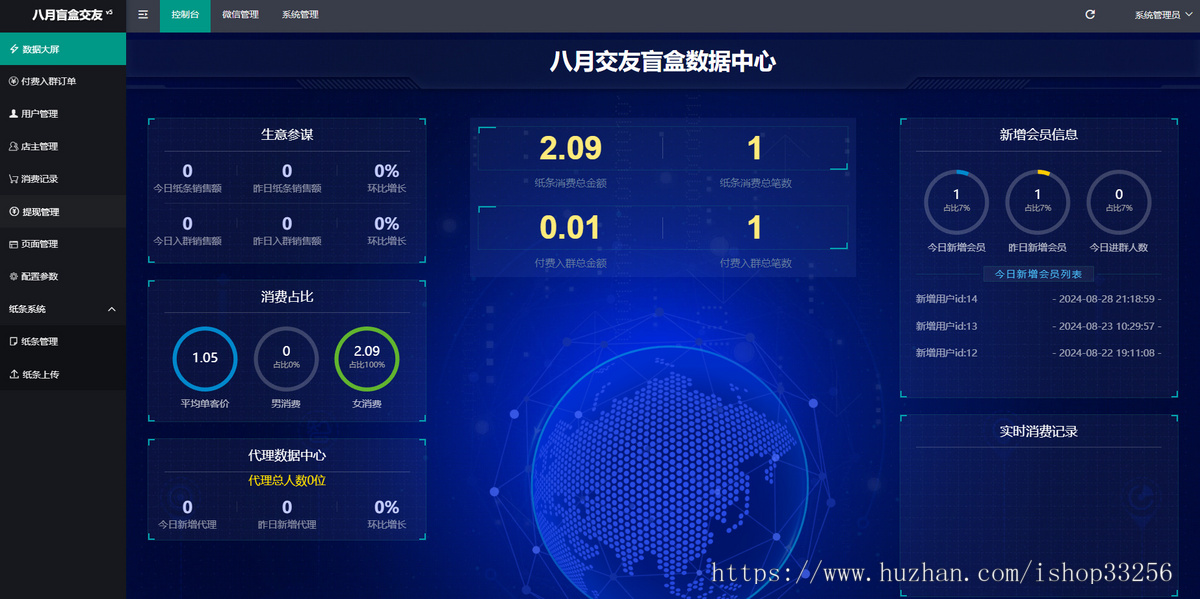Viewport: 1200px width, 599px height.
Task: Collapse the 纸条系统 sidebar group
Action: [x=63, y=309]
